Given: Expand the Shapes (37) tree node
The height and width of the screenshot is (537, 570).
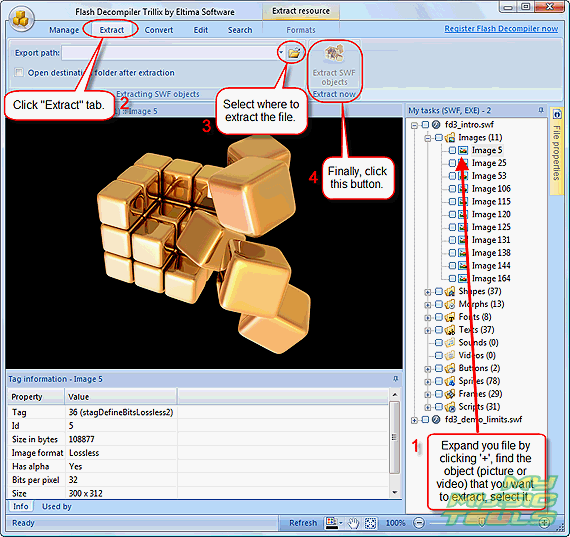Looking at the screenshot, I should [x=428, y=292].
